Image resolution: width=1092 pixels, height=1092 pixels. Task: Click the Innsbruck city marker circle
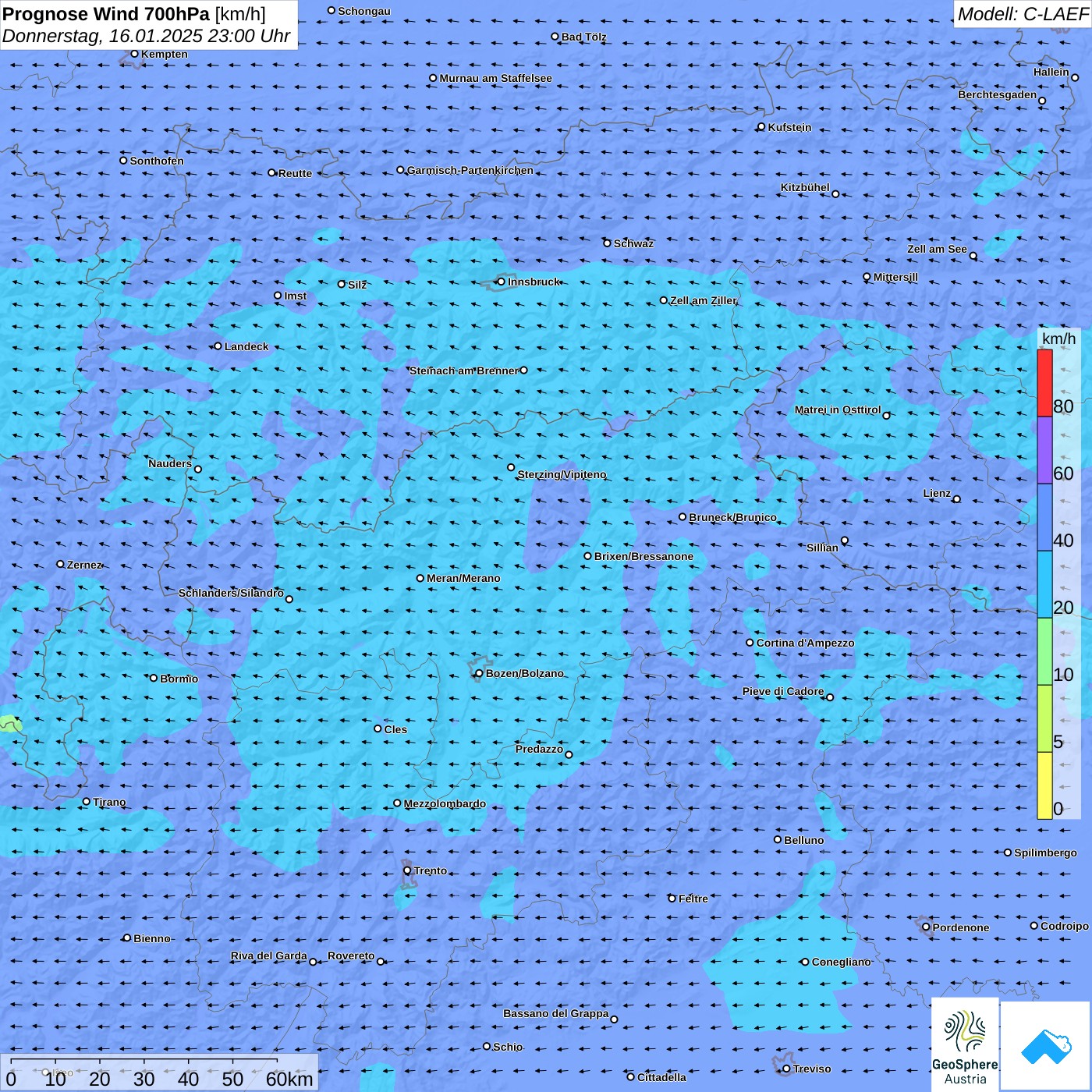502,282
